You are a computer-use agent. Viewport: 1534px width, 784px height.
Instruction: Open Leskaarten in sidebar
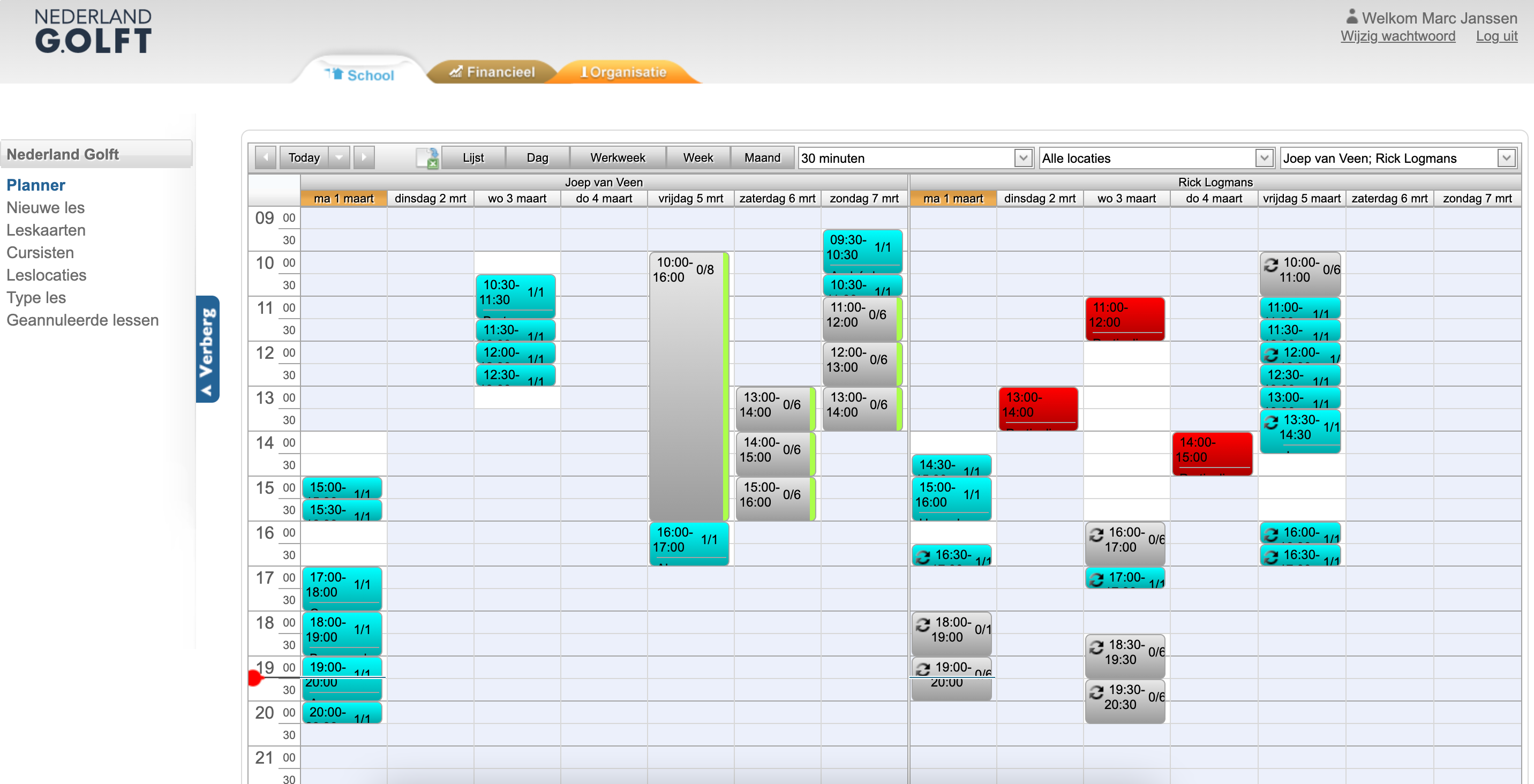[x=46, y=230]
